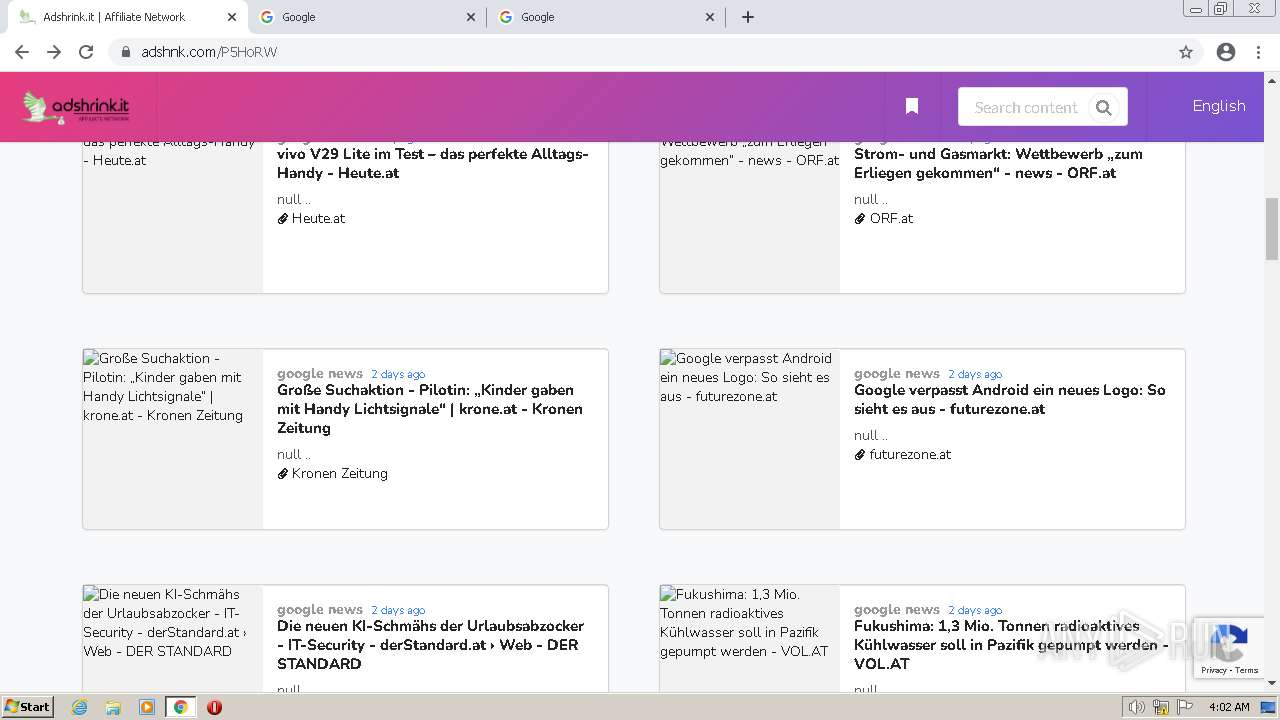The image size is (1280, 720).
Task: Open File Explorer from taskbar
Action: tap(113, 707)
